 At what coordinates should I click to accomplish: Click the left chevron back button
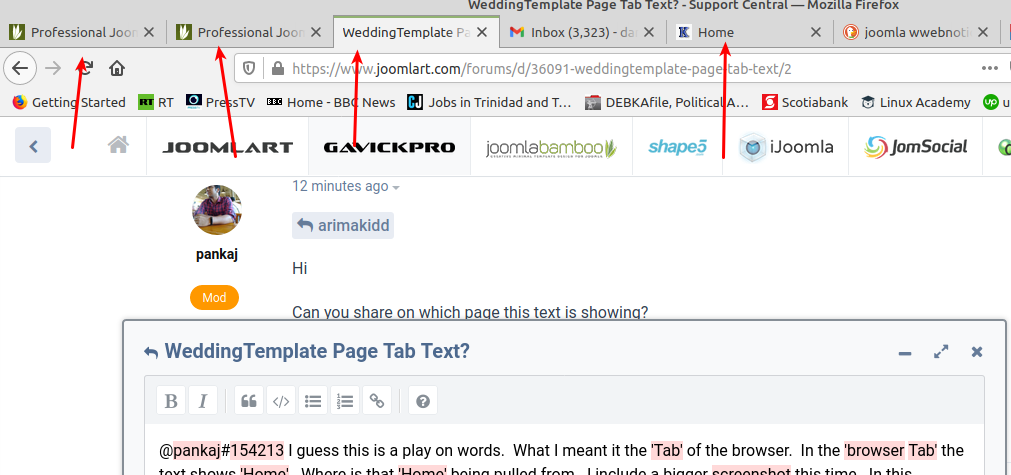pos(33,146)
